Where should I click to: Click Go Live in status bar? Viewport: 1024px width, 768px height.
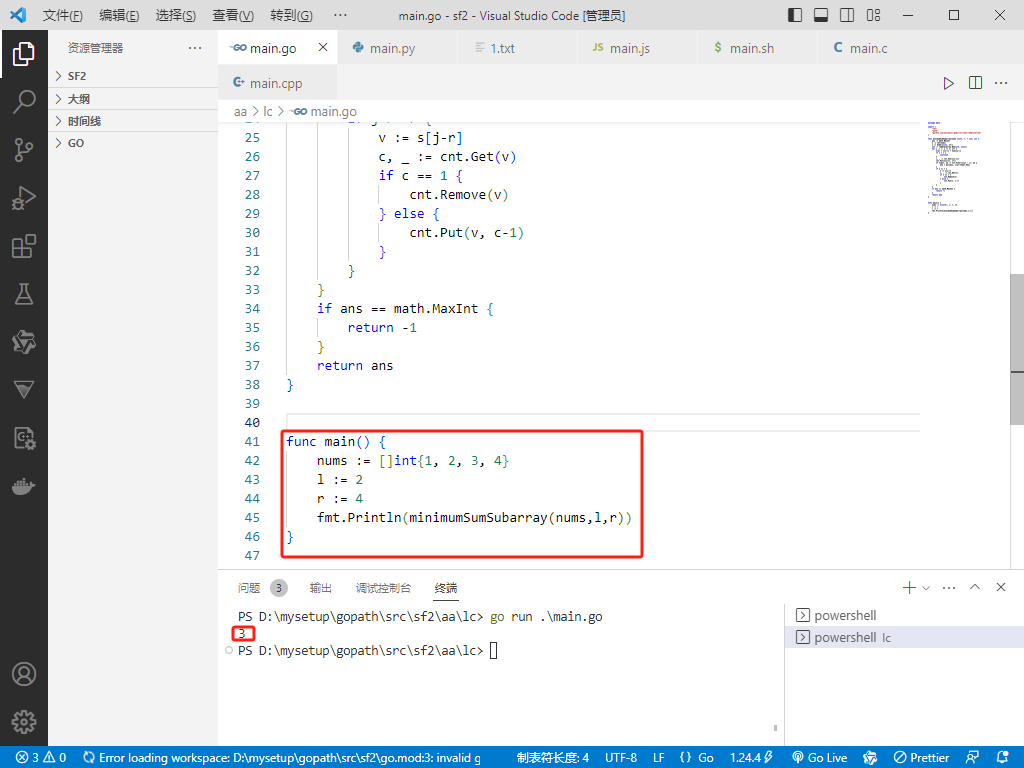coord(820,758)
